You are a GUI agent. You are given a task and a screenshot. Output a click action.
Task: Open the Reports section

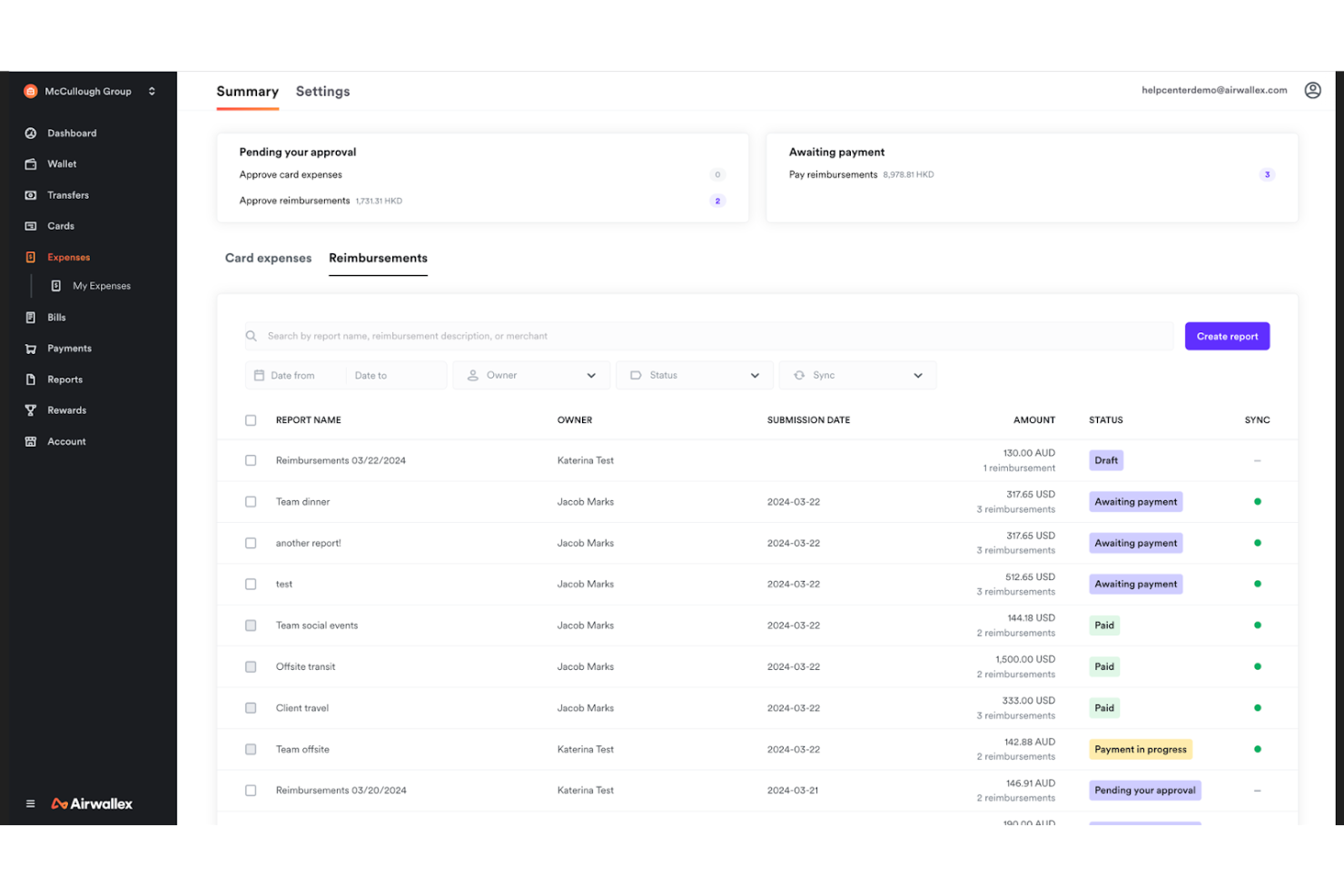(x=64, y=379)
